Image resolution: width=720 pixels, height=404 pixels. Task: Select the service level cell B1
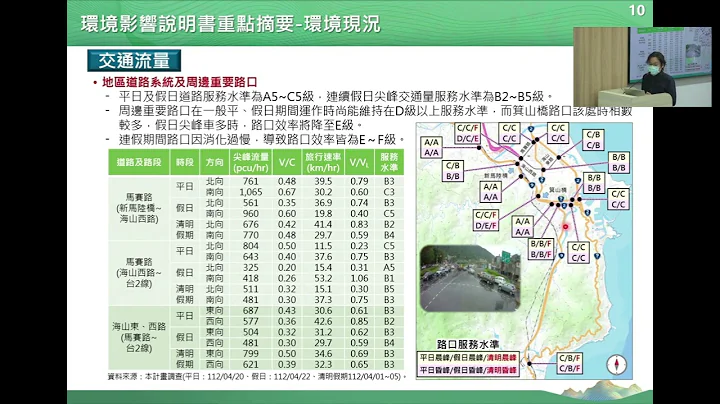tap(389, 278)
